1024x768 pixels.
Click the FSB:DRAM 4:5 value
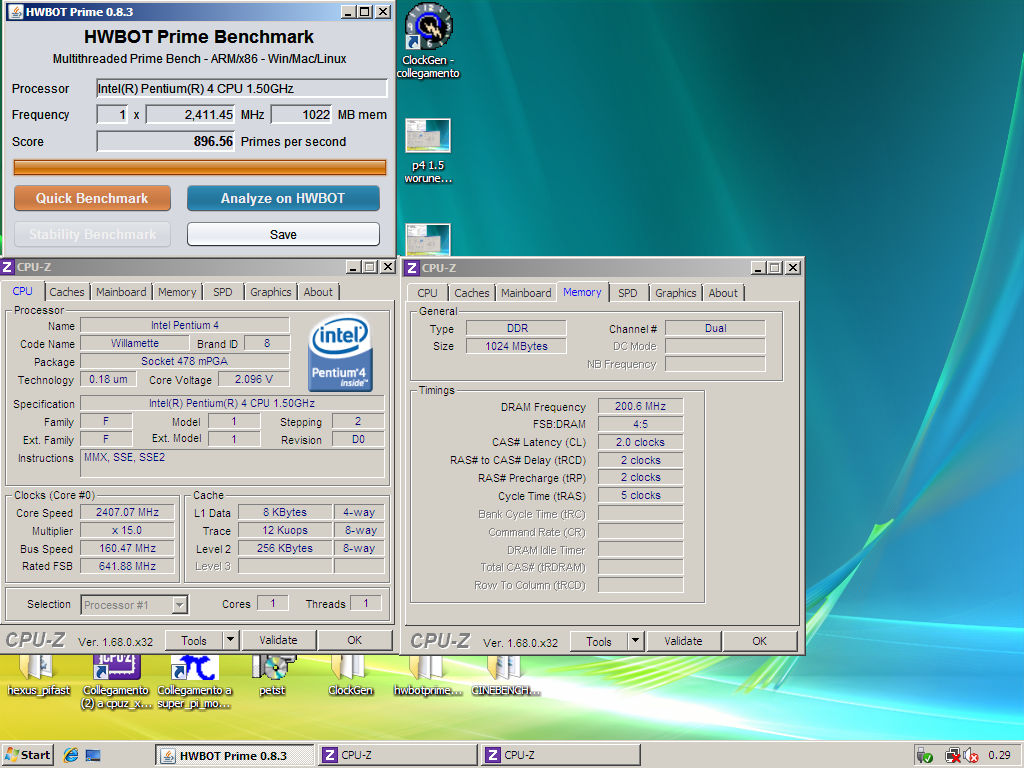pos(641,424)
